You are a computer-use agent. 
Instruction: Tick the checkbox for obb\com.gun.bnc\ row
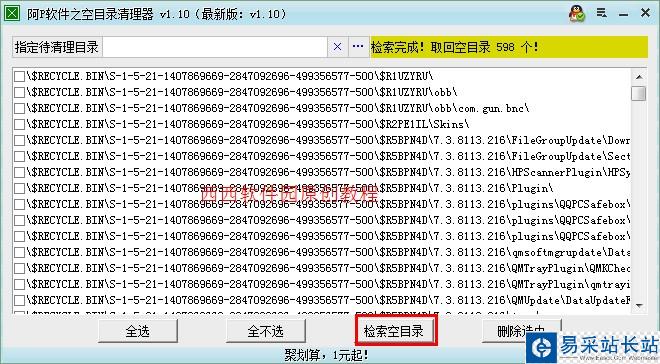pyautogui.click(x=19, y=108)
